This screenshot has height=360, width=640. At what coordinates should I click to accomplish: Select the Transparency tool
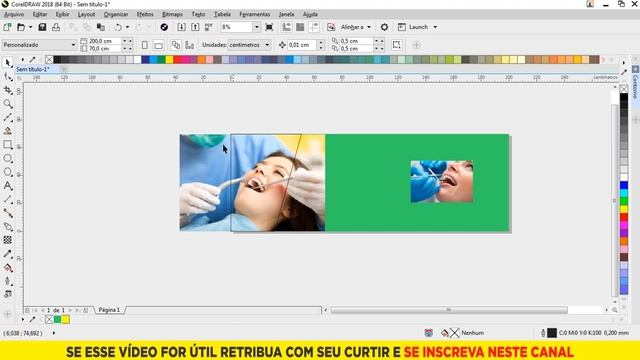pos(7,240)
